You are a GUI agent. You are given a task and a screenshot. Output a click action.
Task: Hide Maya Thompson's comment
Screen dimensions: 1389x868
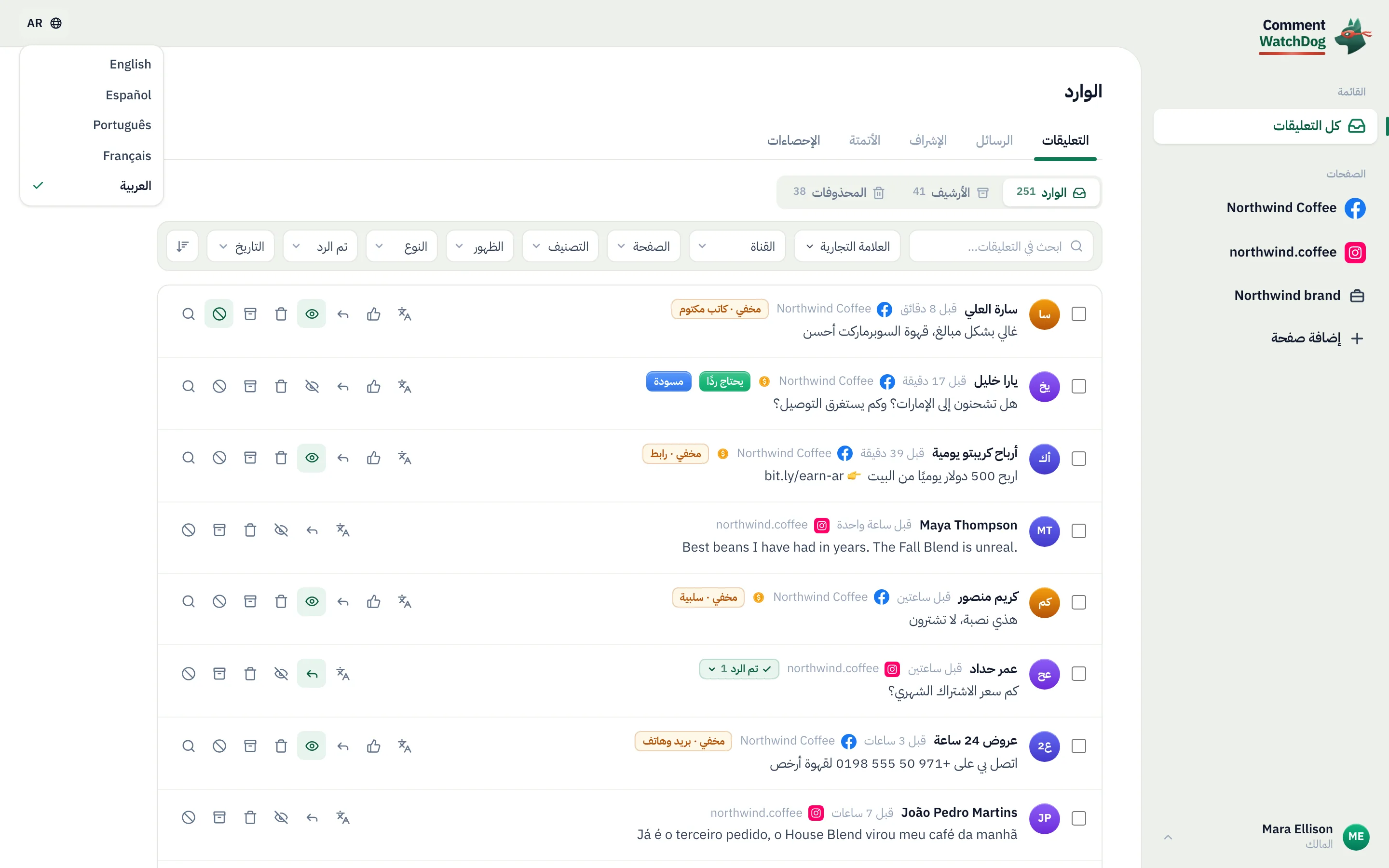(x=281, y=530)
